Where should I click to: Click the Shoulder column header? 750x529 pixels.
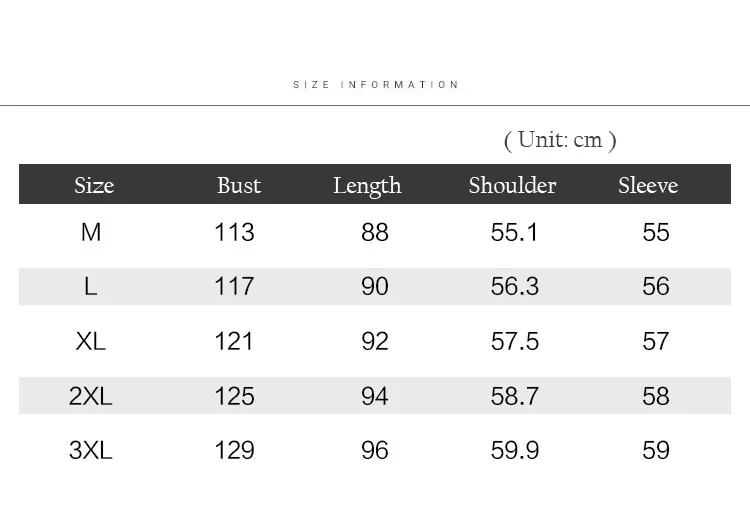(512, 185)
